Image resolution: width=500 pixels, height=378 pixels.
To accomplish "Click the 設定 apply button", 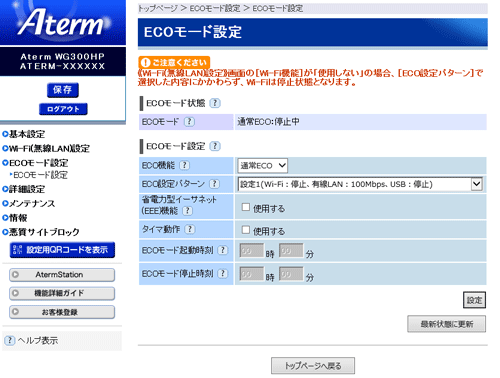I will click(474, 300).
